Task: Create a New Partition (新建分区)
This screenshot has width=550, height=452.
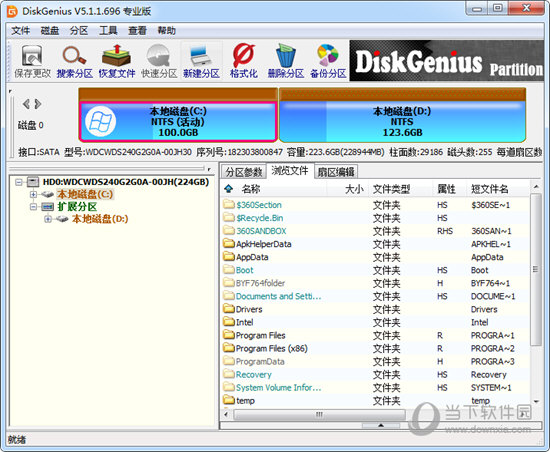Action: (x=201, y=61)
